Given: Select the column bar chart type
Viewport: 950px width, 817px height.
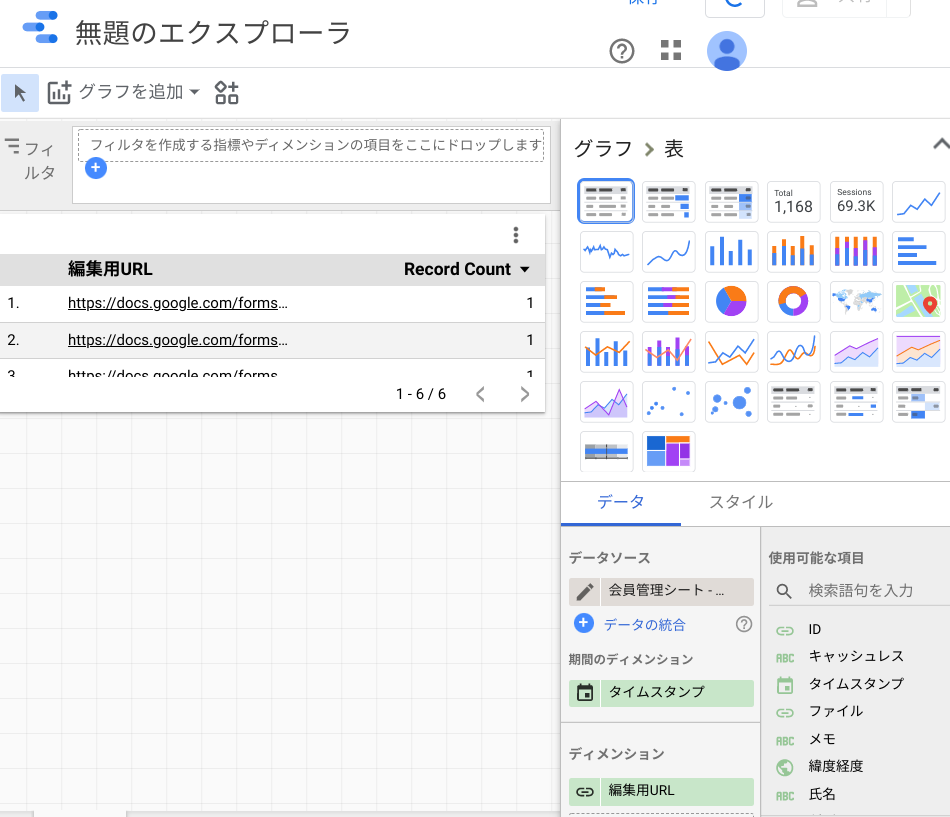Looking at the screenshot, I should click(731, 252).
